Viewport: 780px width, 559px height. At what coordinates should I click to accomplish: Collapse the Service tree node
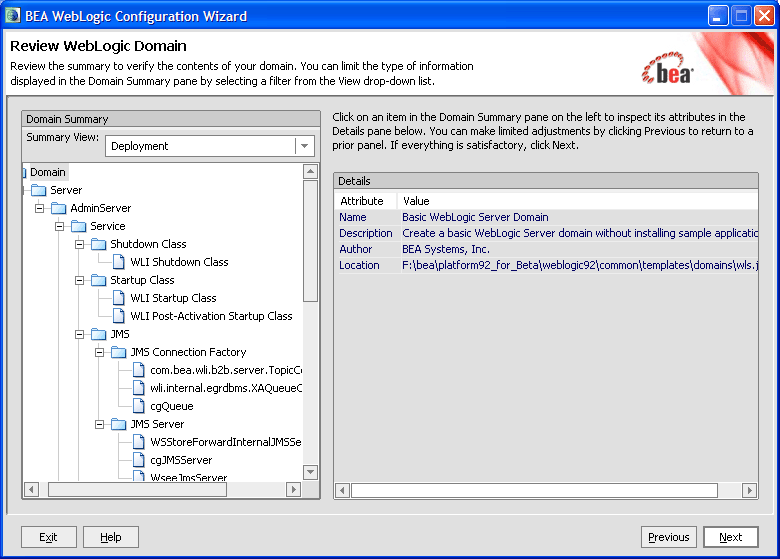[59, 226]
